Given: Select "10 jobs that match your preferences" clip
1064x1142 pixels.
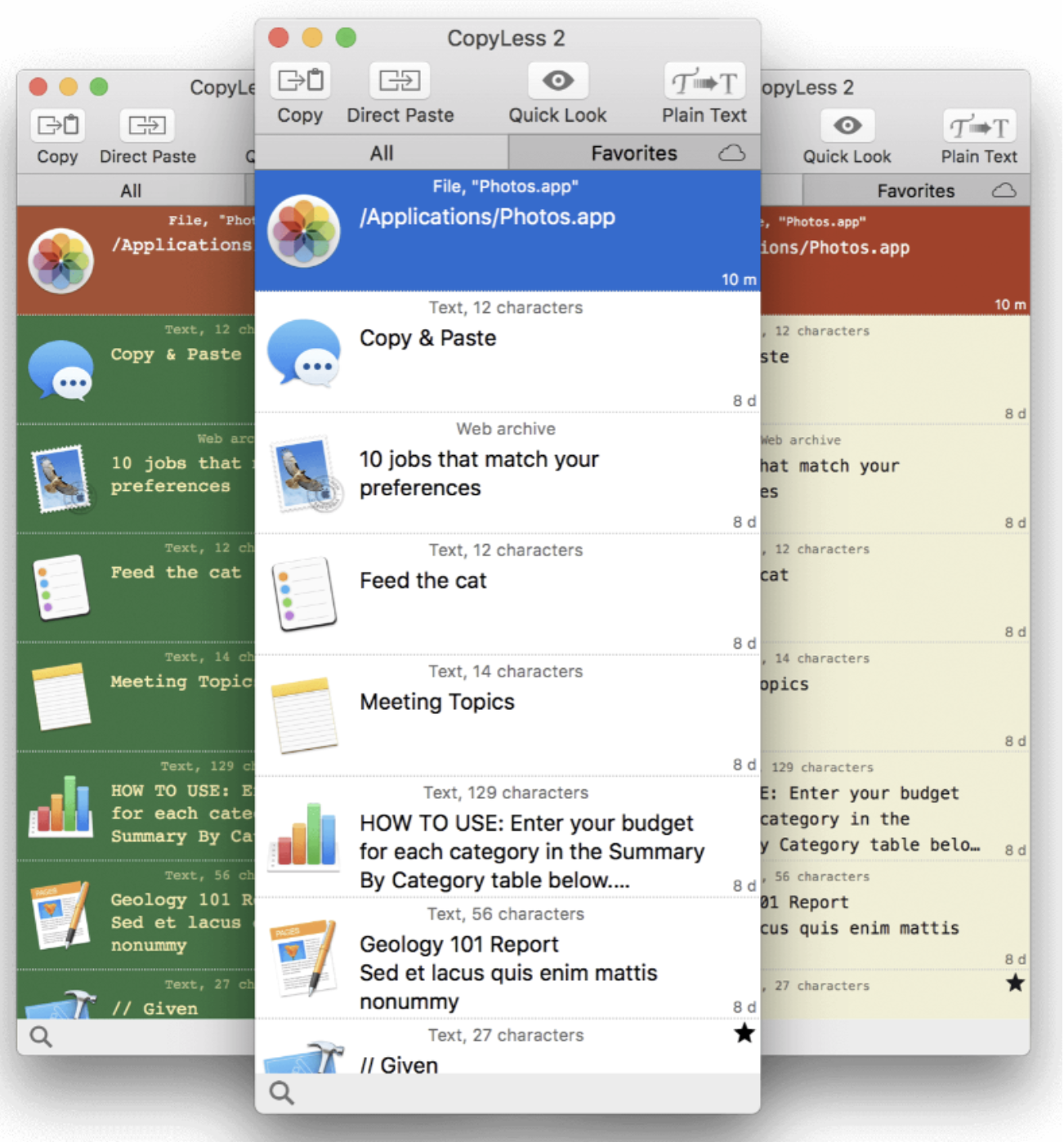Looking at the screenshot, I should 507,473.
